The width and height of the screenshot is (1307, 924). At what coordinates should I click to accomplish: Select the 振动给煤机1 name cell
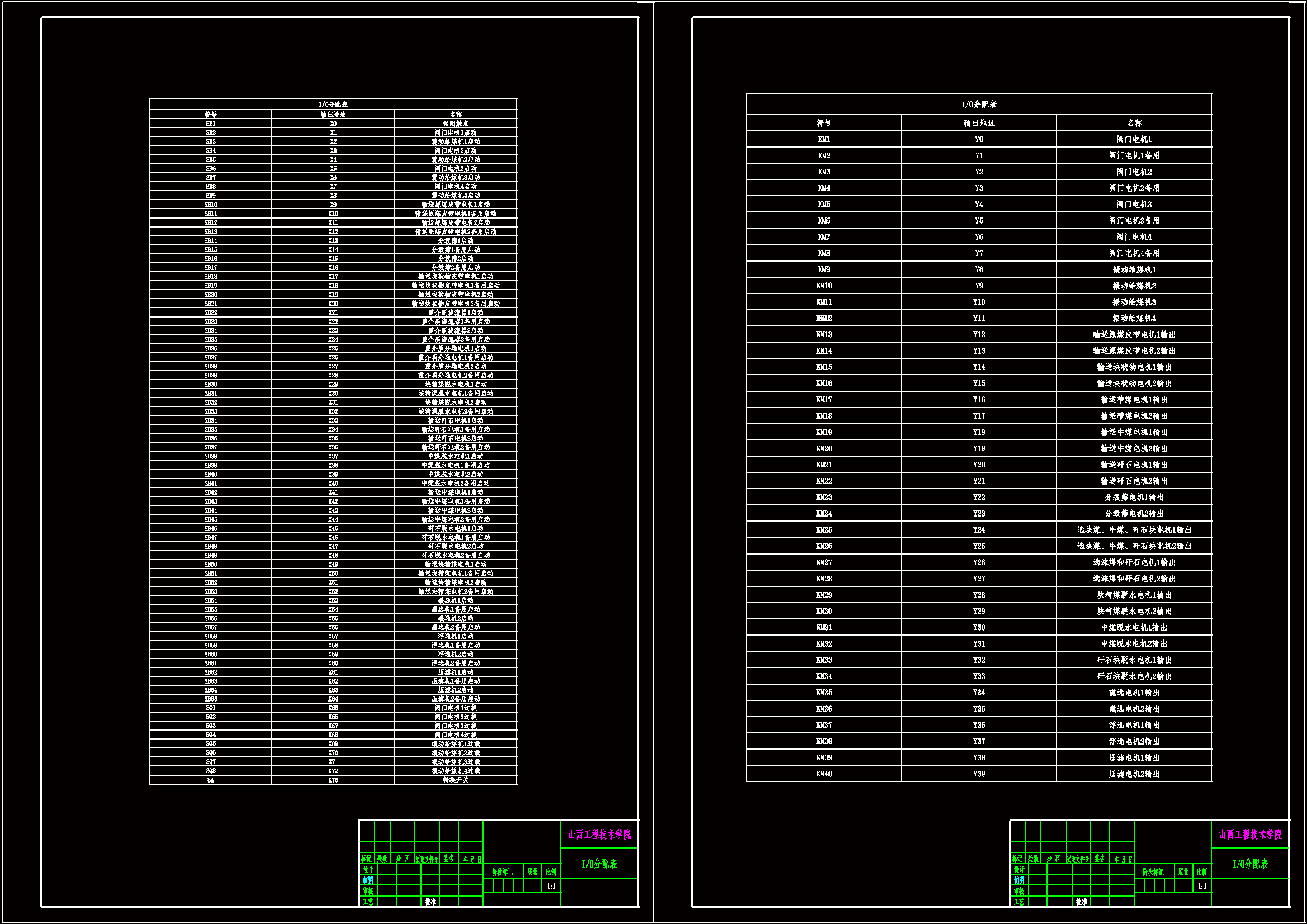pos(1134,269)
